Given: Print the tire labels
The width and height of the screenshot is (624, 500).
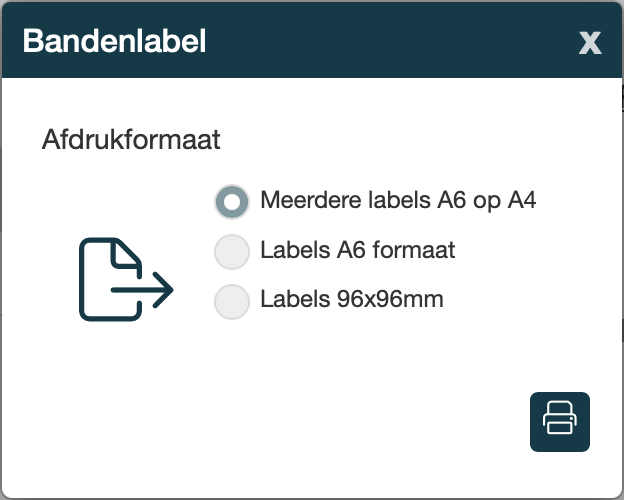Looking at the screenshot, I should click(560, 422).
